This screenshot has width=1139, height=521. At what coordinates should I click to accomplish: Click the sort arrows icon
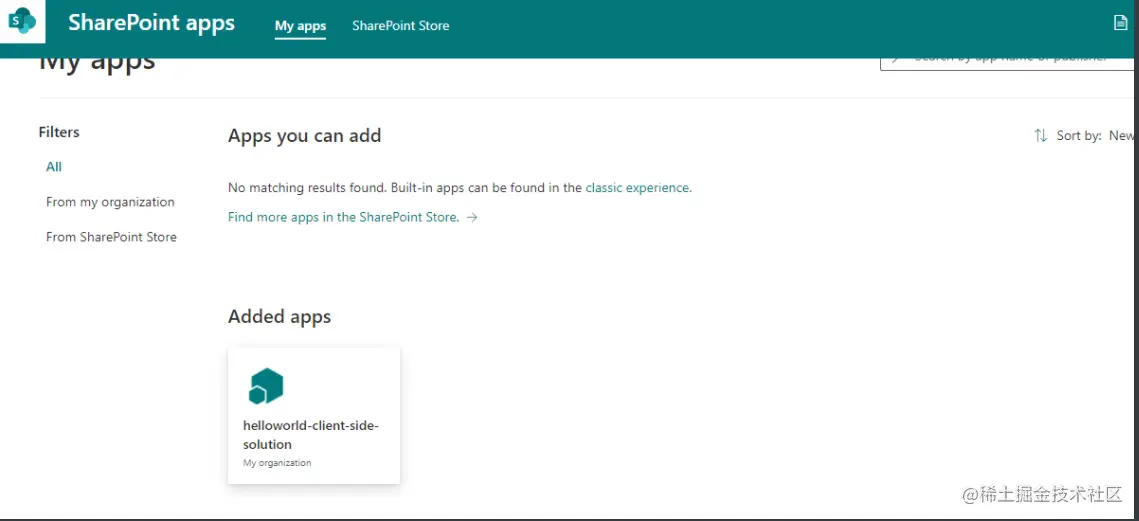click(1041, 135)
